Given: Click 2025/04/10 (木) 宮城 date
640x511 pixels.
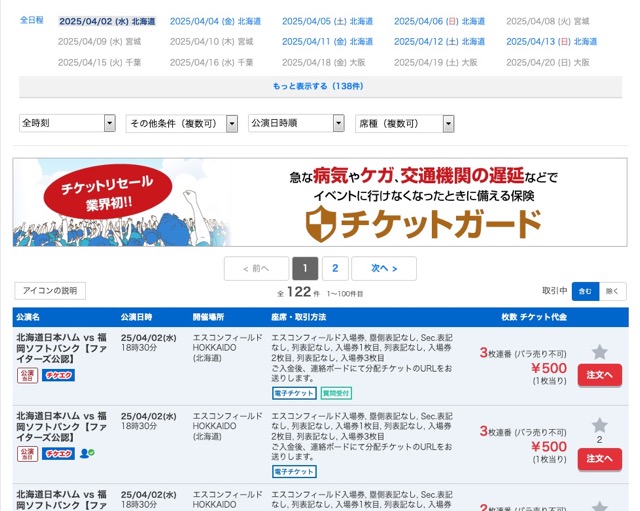Looking at the screenshot, I should [x=211, y=42].
